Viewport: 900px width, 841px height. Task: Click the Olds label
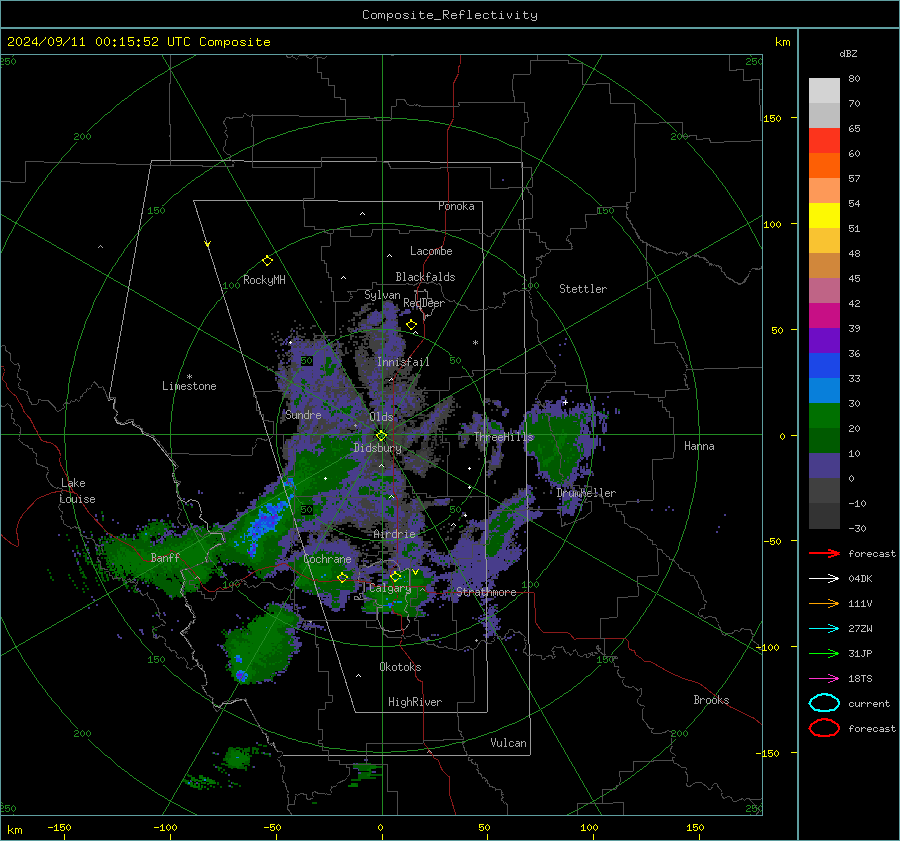pos(381,417)
